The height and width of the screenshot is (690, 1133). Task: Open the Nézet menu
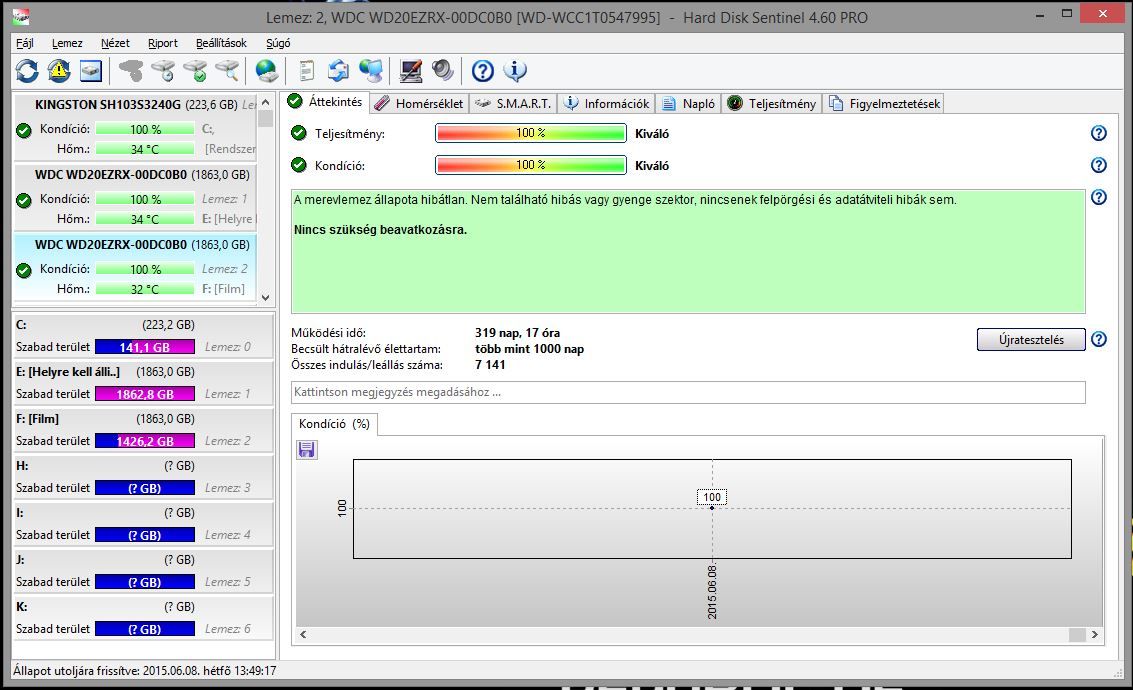115,43
